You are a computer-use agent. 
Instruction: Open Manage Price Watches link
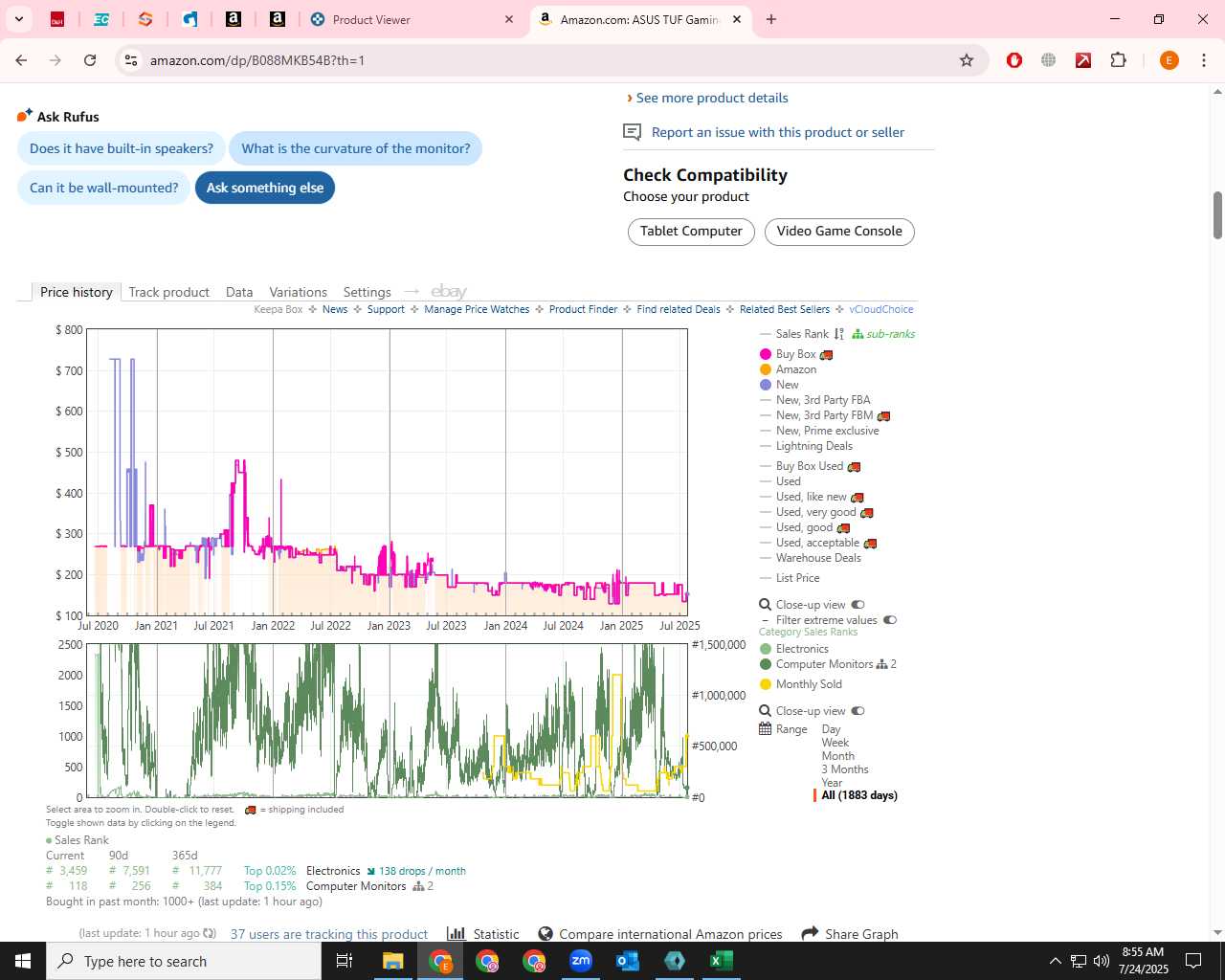477,309
